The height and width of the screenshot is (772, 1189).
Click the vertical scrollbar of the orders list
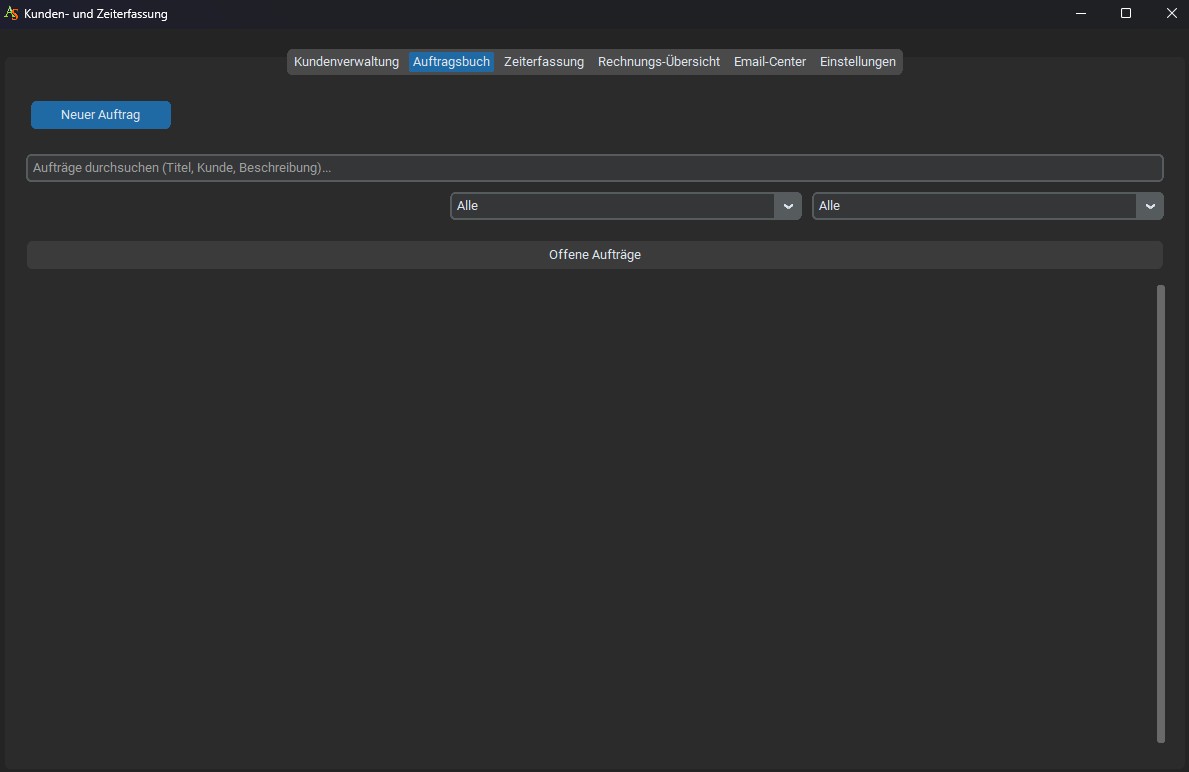1160,513
